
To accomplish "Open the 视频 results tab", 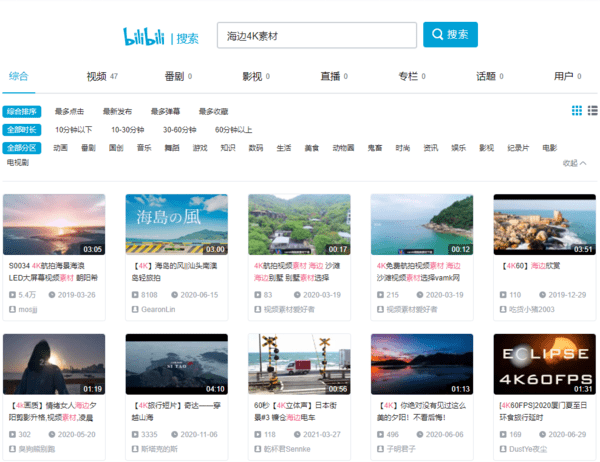I will (x=96, y=76).
